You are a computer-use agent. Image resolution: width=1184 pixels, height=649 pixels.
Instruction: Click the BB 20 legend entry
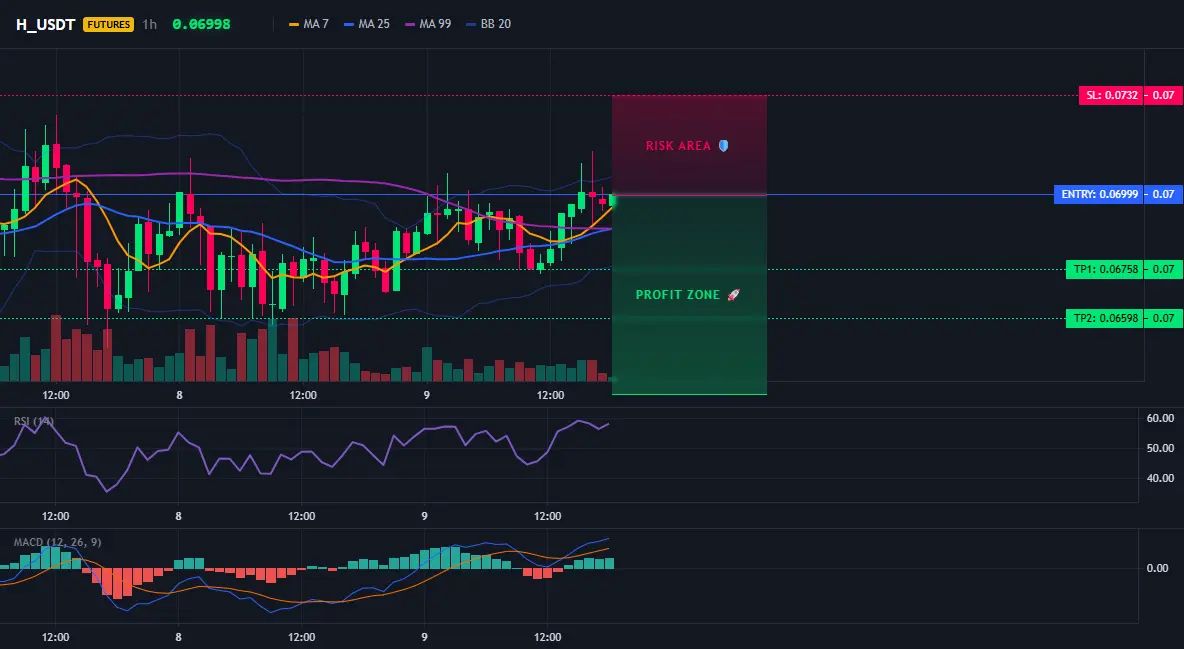pyautogui.click(x=489, y=24)
